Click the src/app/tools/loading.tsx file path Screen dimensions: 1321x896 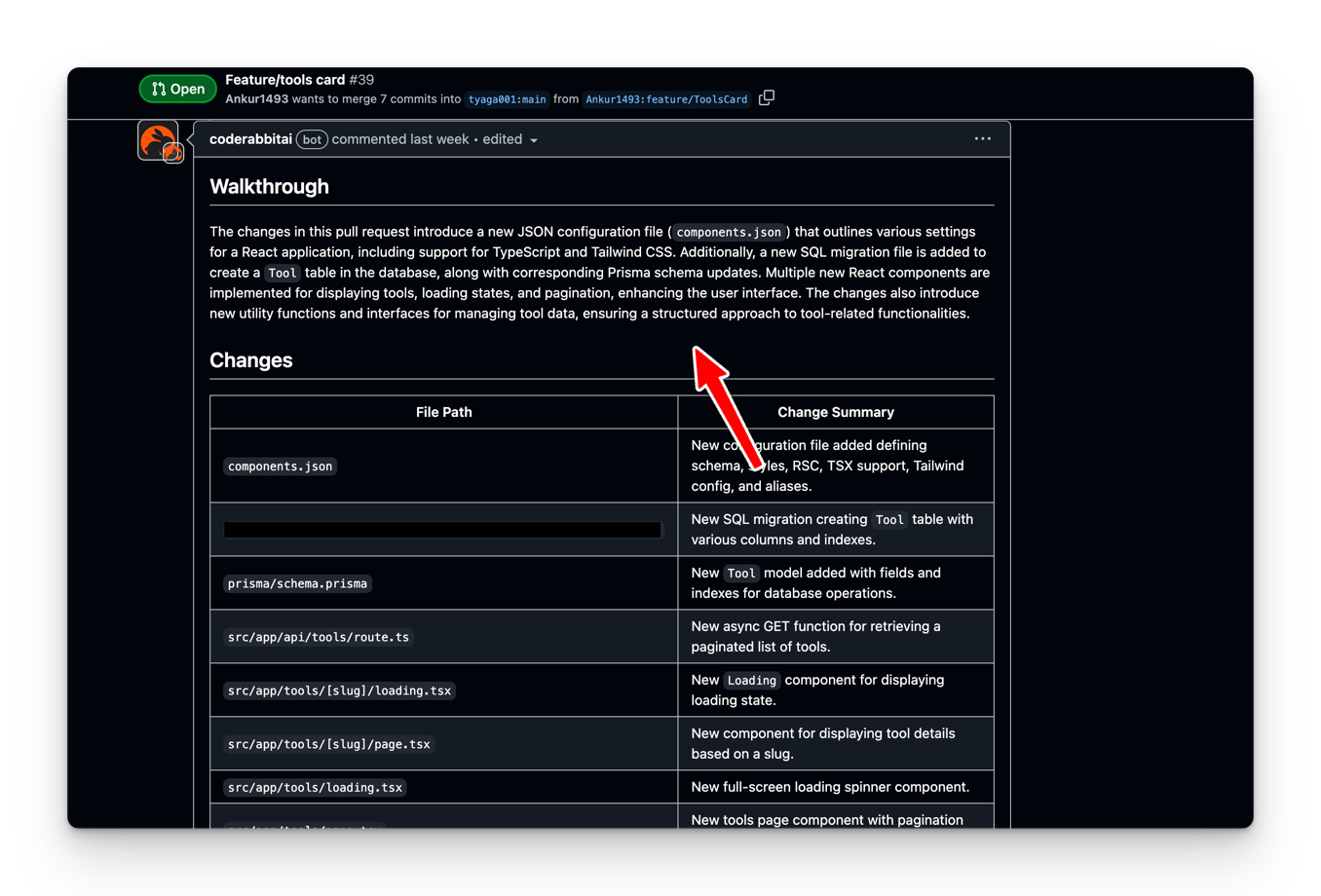pos(315,787)
